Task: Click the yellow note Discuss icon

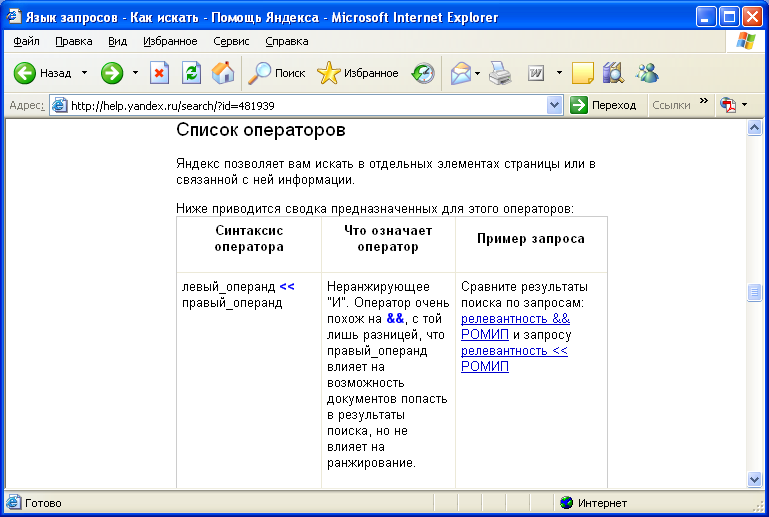Action: click(583, 74)
